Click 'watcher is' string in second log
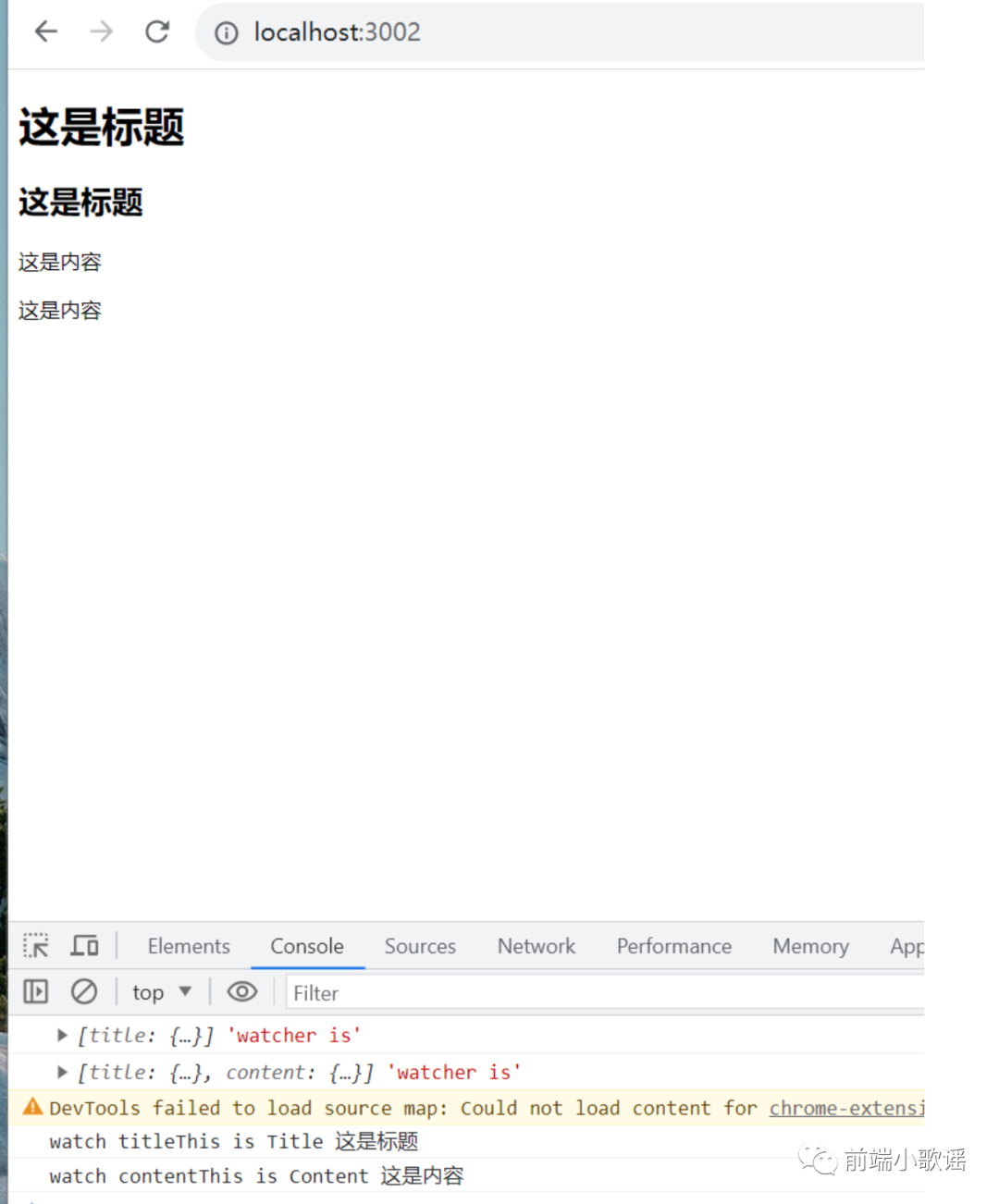999x1204 pixels. [x=454, y=1072]
